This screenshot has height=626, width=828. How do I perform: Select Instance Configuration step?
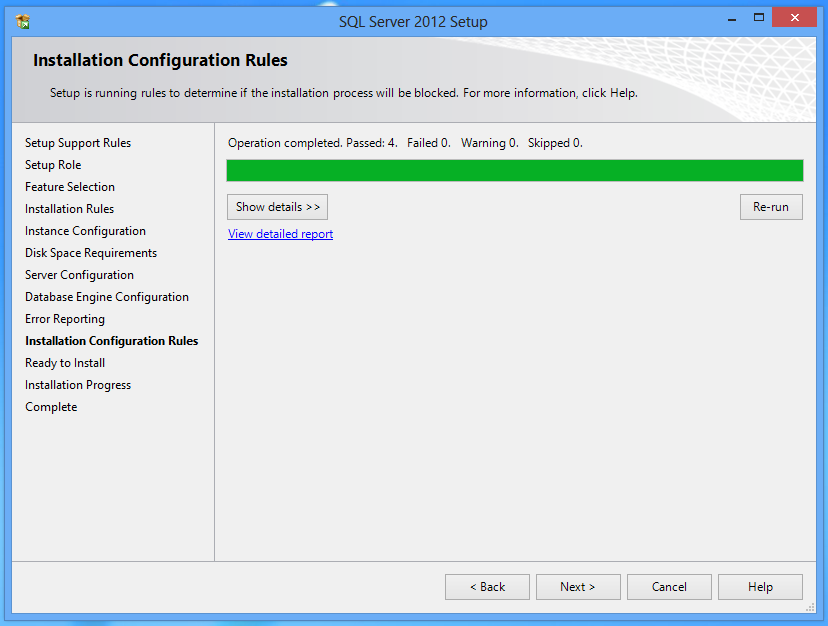pyautogui.click(x=86, y=231)
